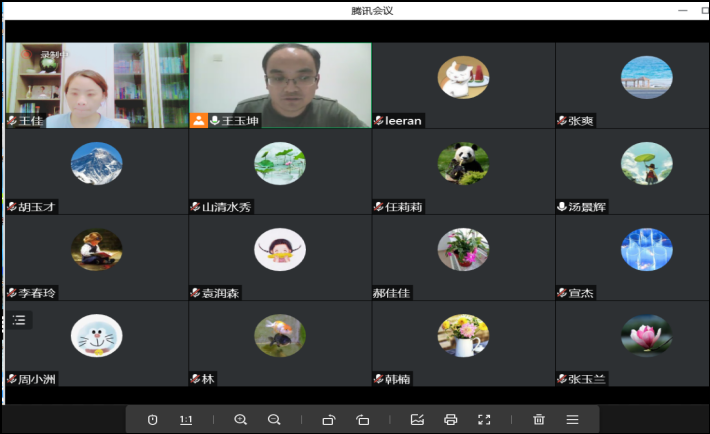
Task: Click the muted mic icon beside leeran
Action: [379, 121]
